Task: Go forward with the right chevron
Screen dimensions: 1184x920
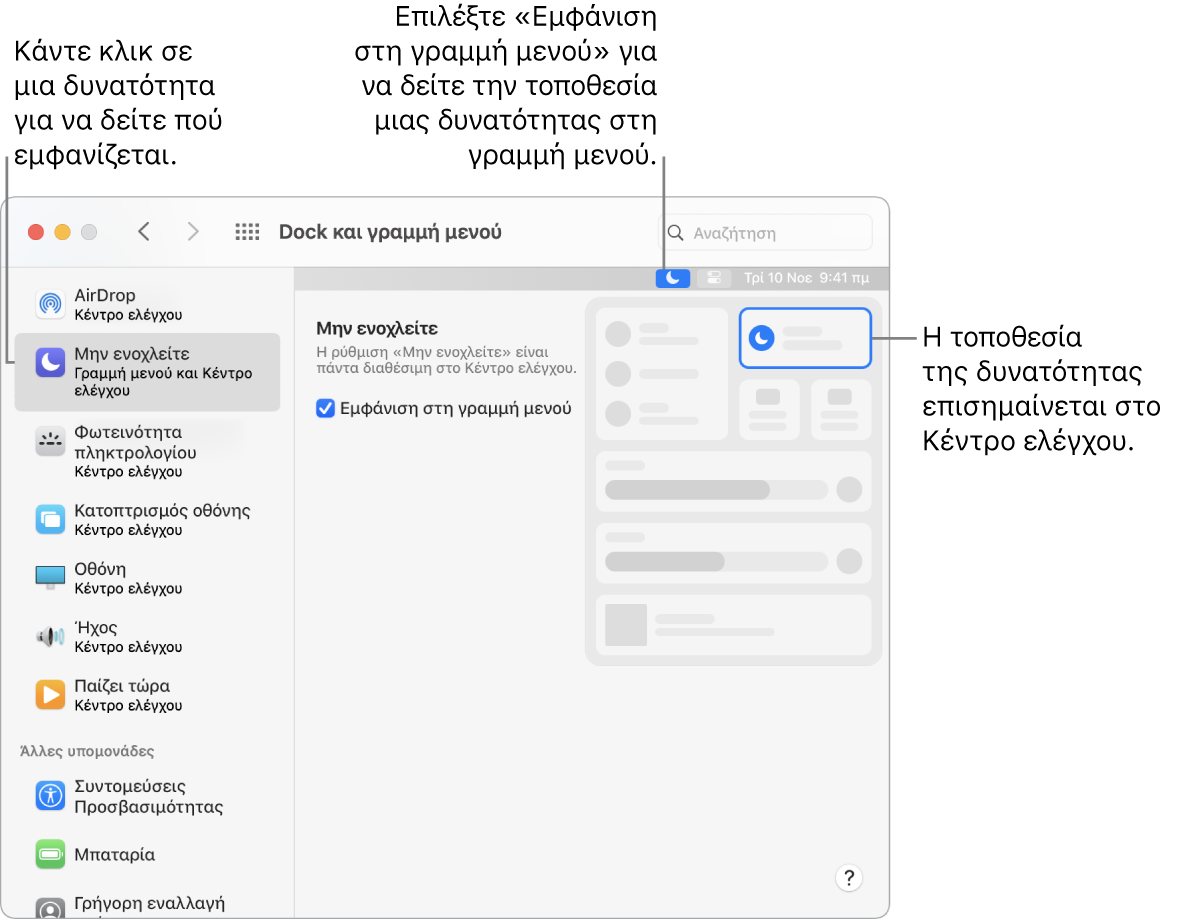Action: (193, 231)
